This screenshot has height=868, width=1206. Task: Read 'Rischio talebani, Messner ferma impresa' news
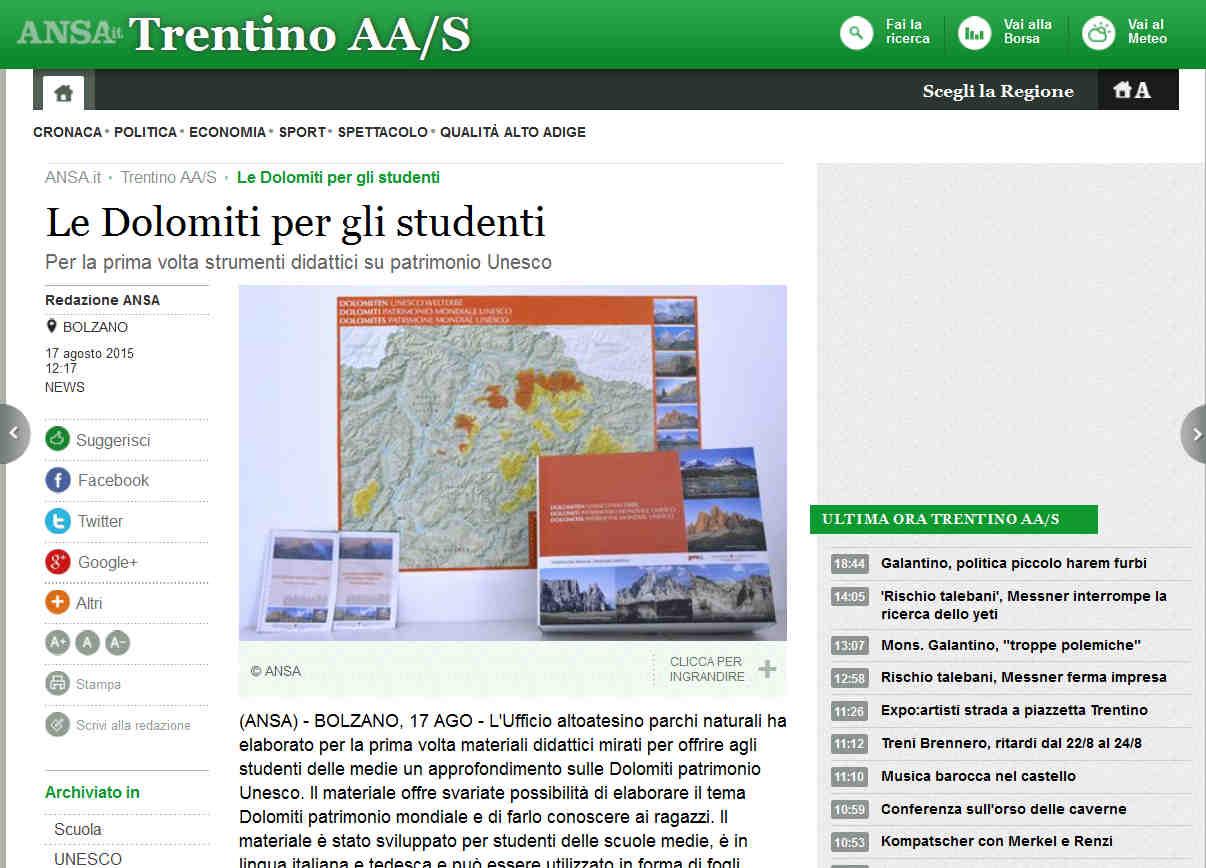pyautogui.click(x=1024, y=677)
